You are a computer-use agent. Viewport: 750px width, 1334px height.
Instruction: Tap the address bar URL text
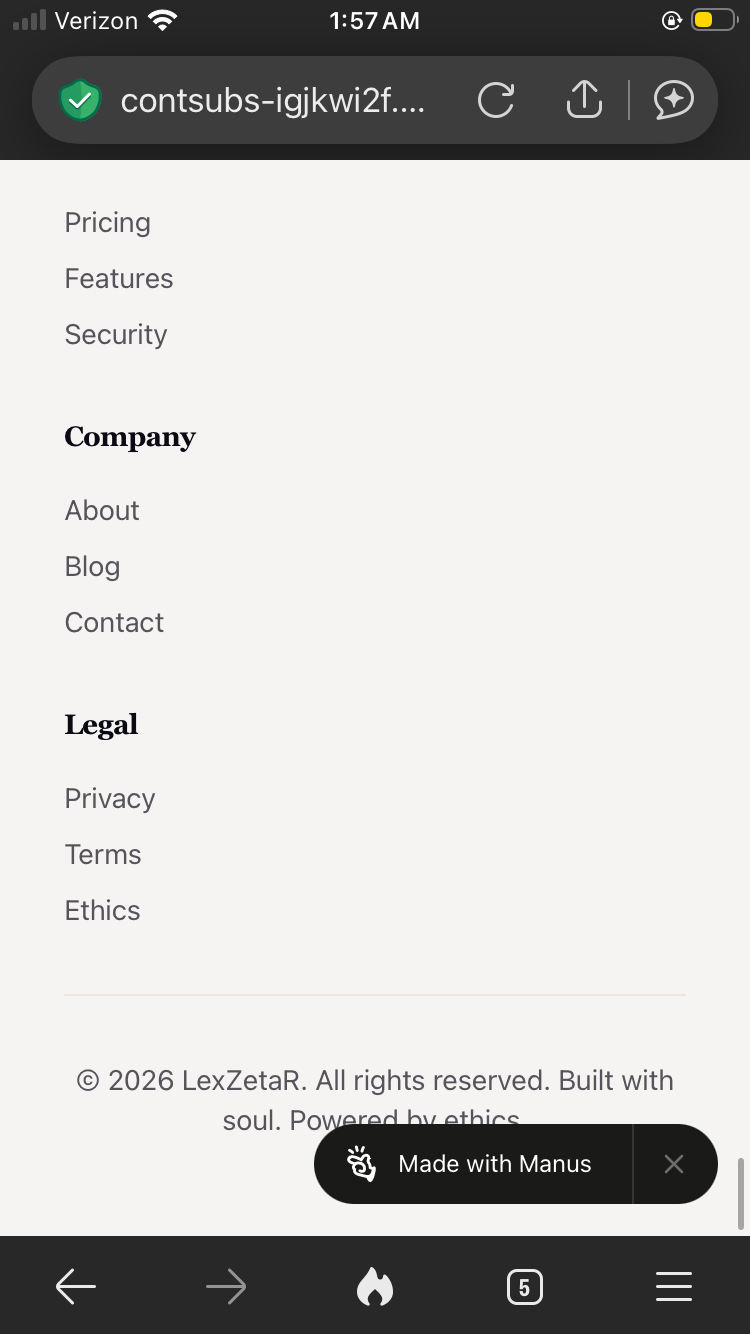tap(273, 100)
